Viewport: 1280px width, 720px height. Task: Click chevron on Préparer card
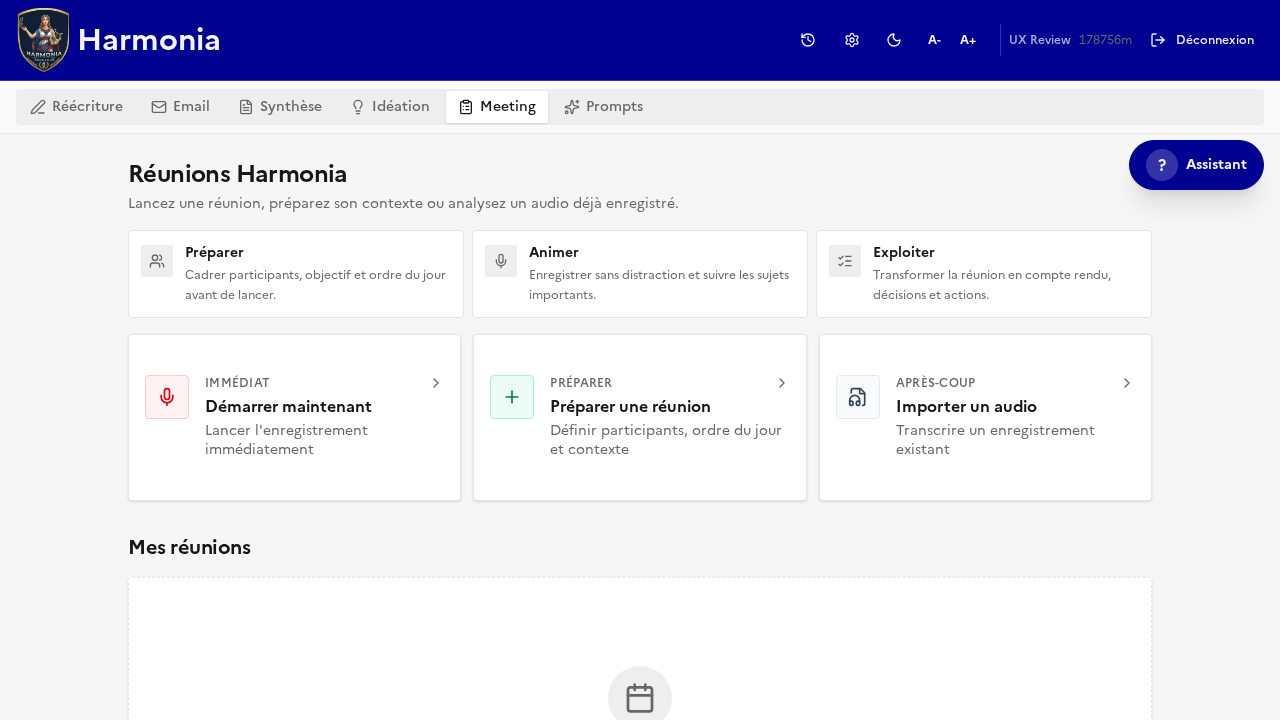click(x=782, y=383)
